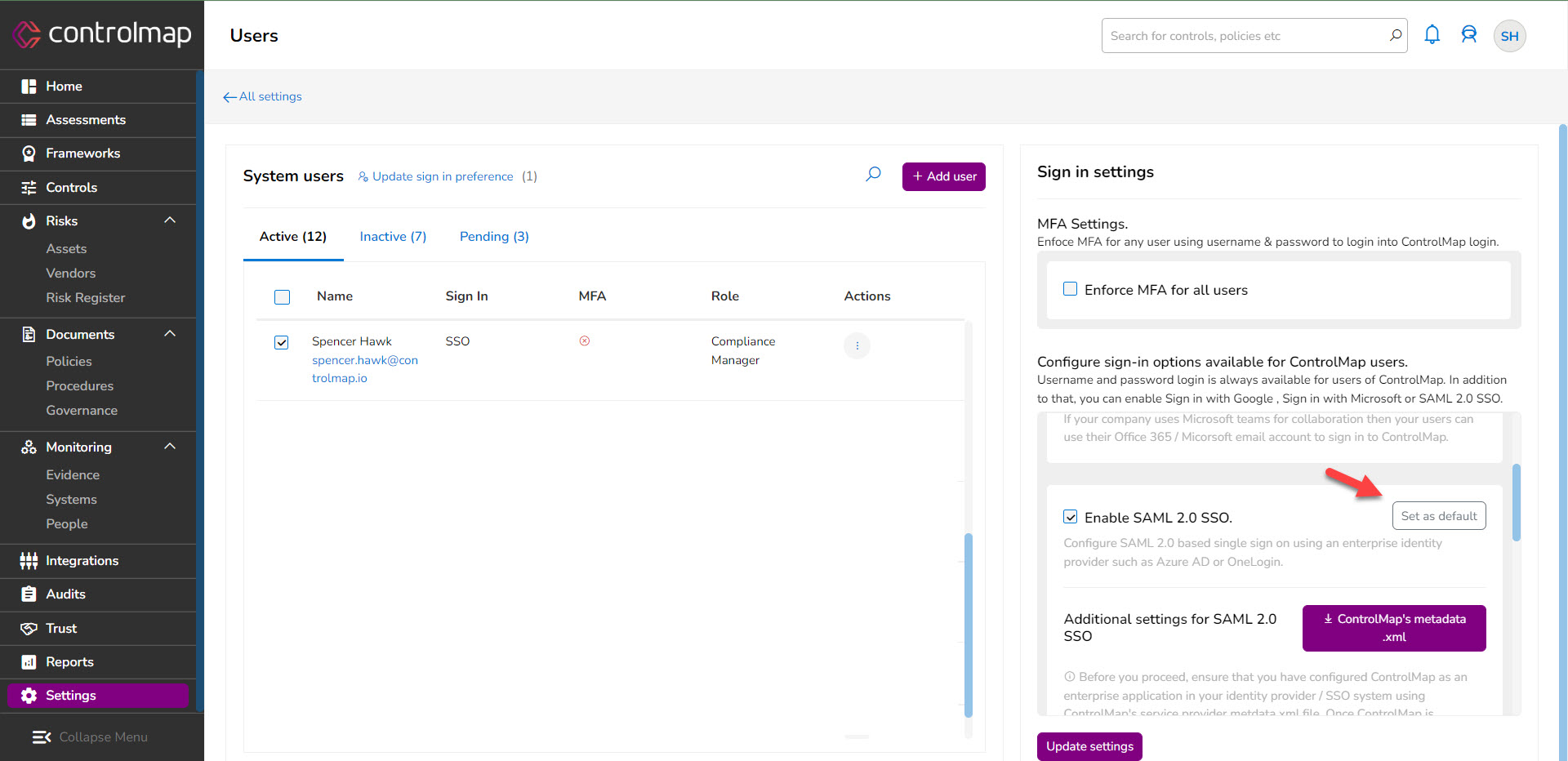Open People under Monitoring

[x=67, y=524]
